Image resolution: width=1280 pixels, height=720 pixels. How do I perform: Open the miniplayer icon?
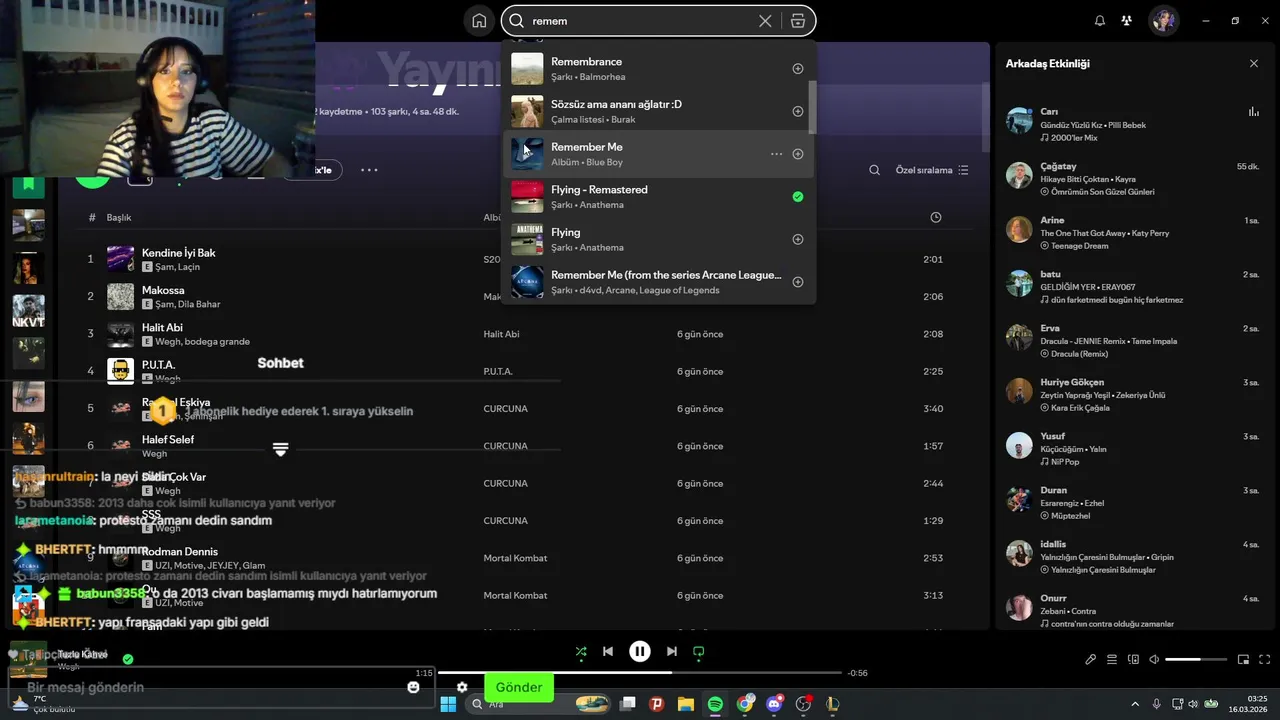tap(1244, 659)
